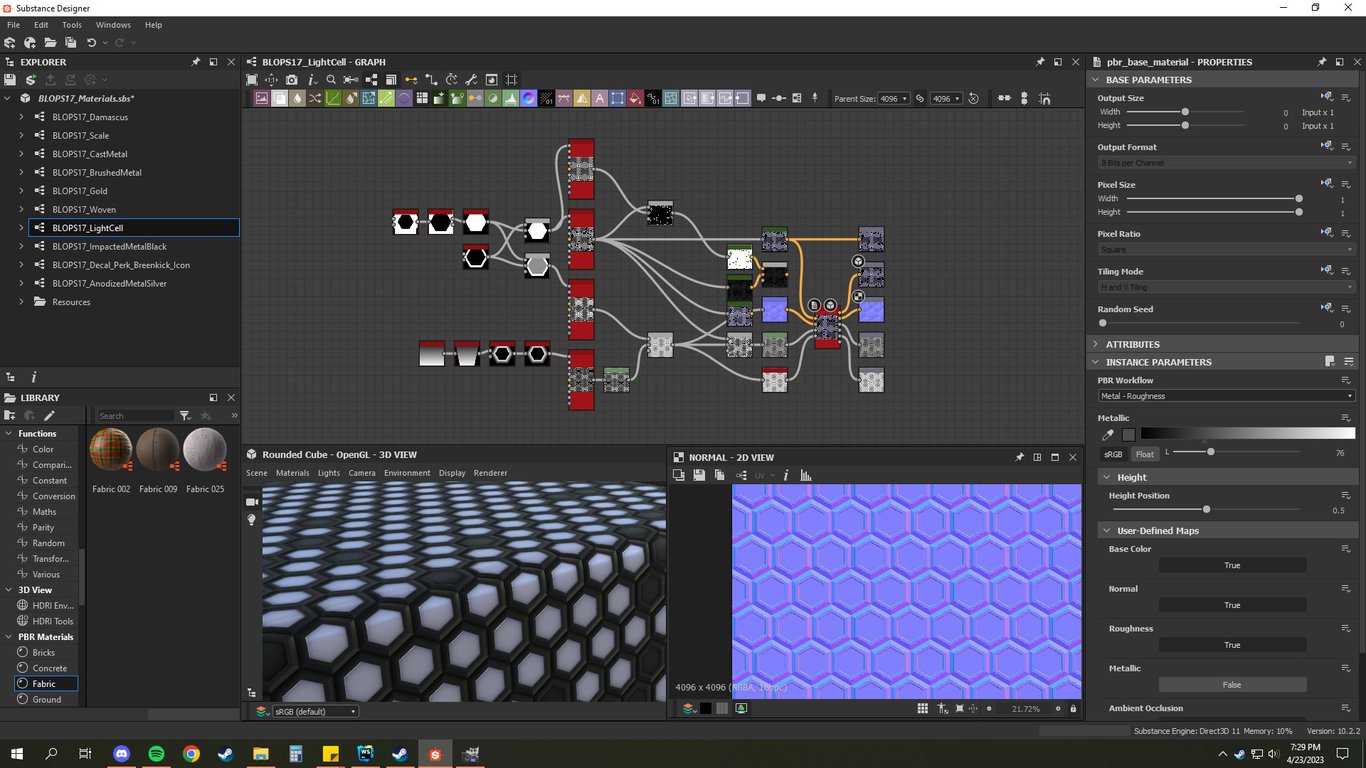Expand the BLOPS17_Gold tree item

tap(21, 191)
